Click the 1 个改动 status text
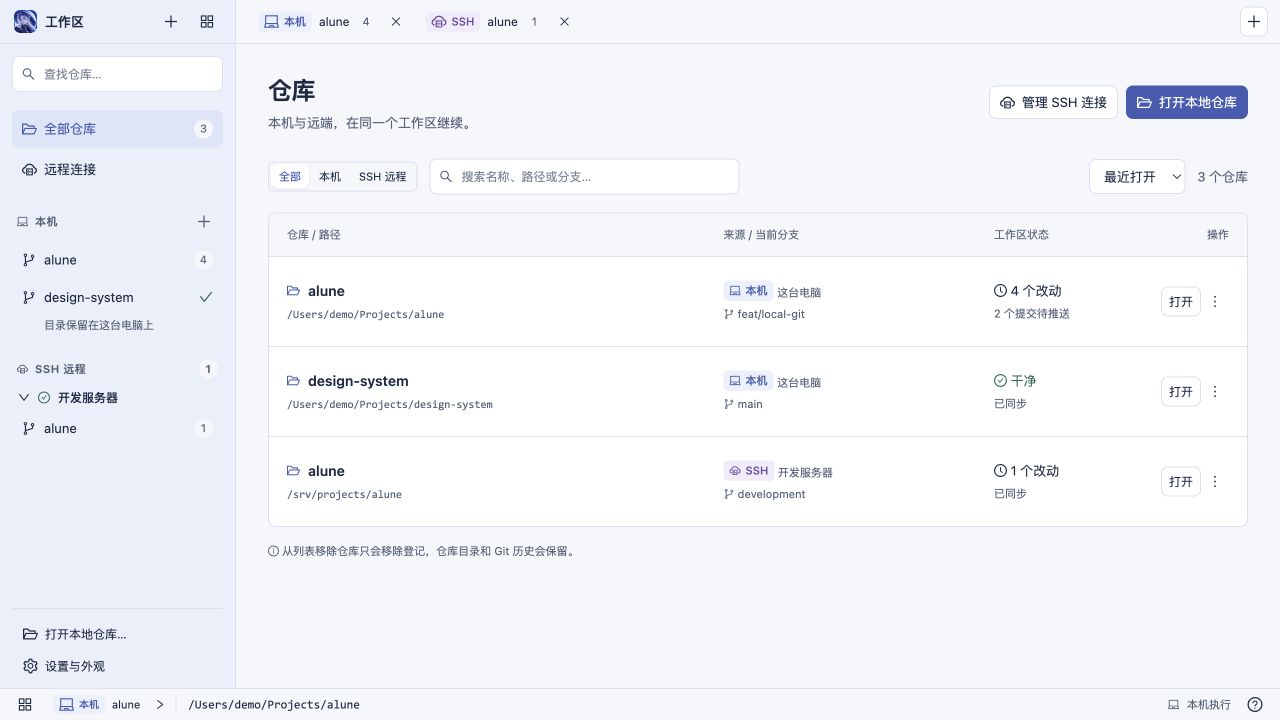Image resolution: width=1280 pixels, height=720 pixels. [1034, 471]
